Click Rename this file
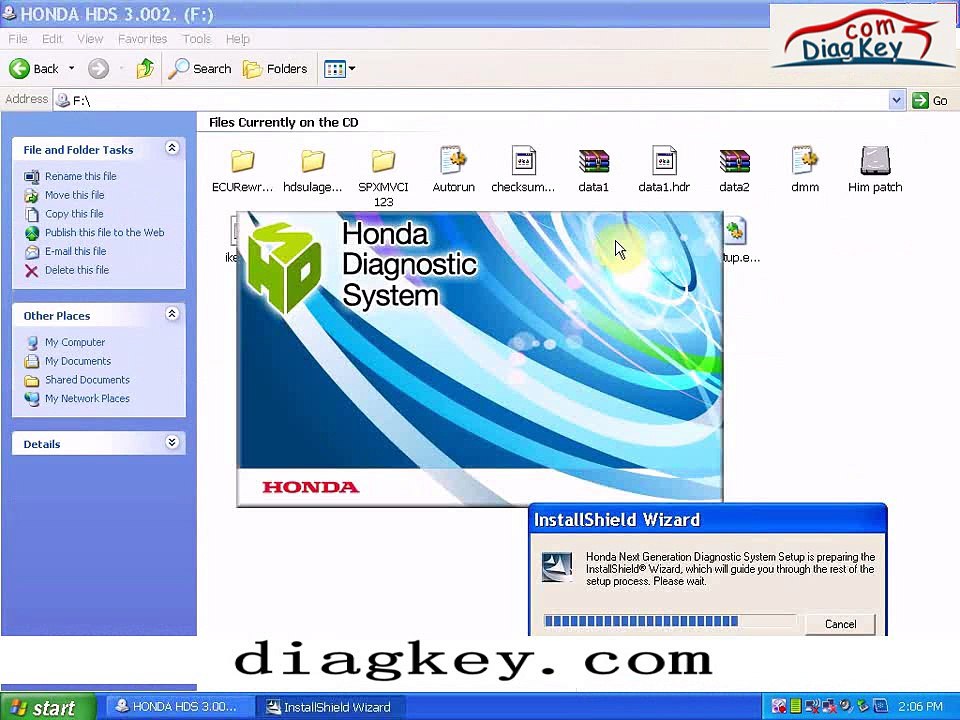 point(80,176)
